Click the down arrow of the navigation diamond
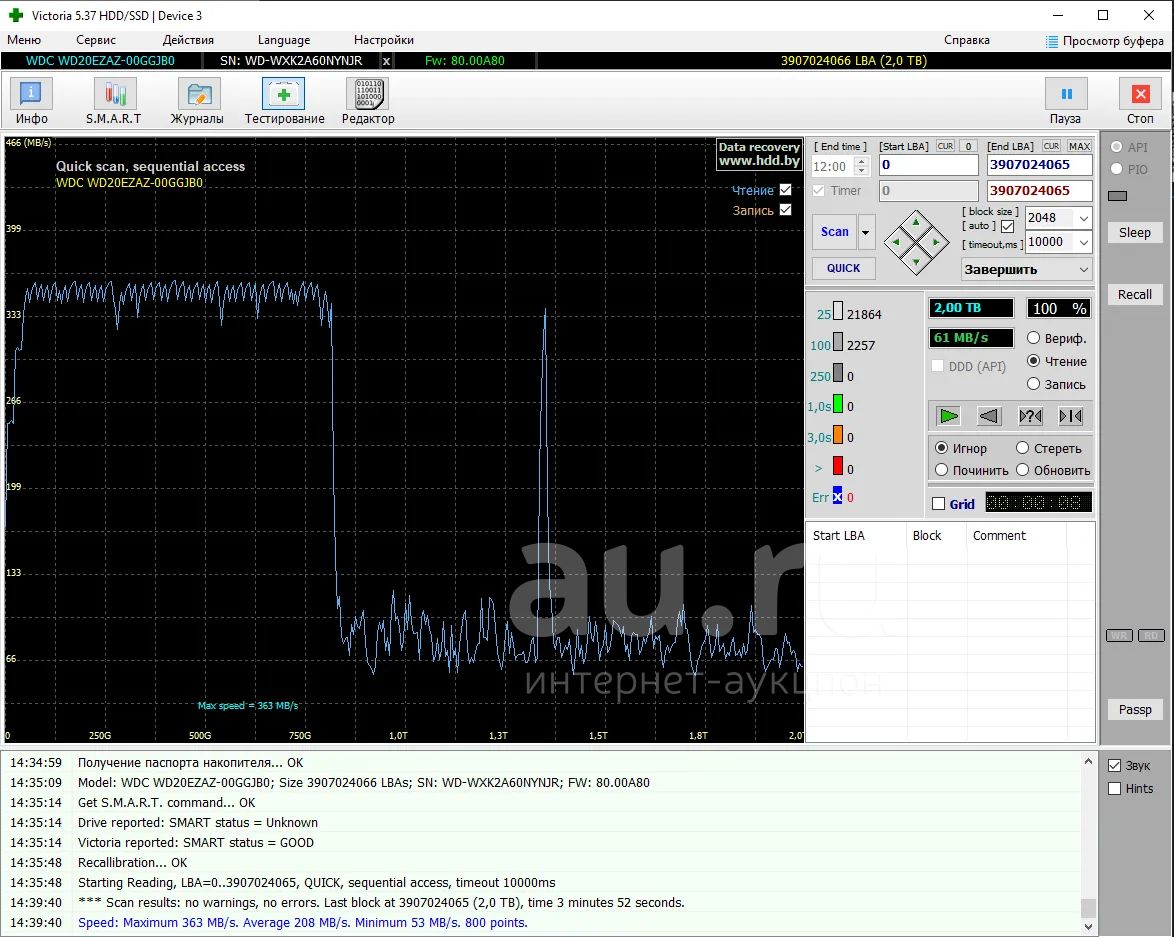Image resolution: width=1174 pixels, height=937 pixels. click(x=916, y=261)
